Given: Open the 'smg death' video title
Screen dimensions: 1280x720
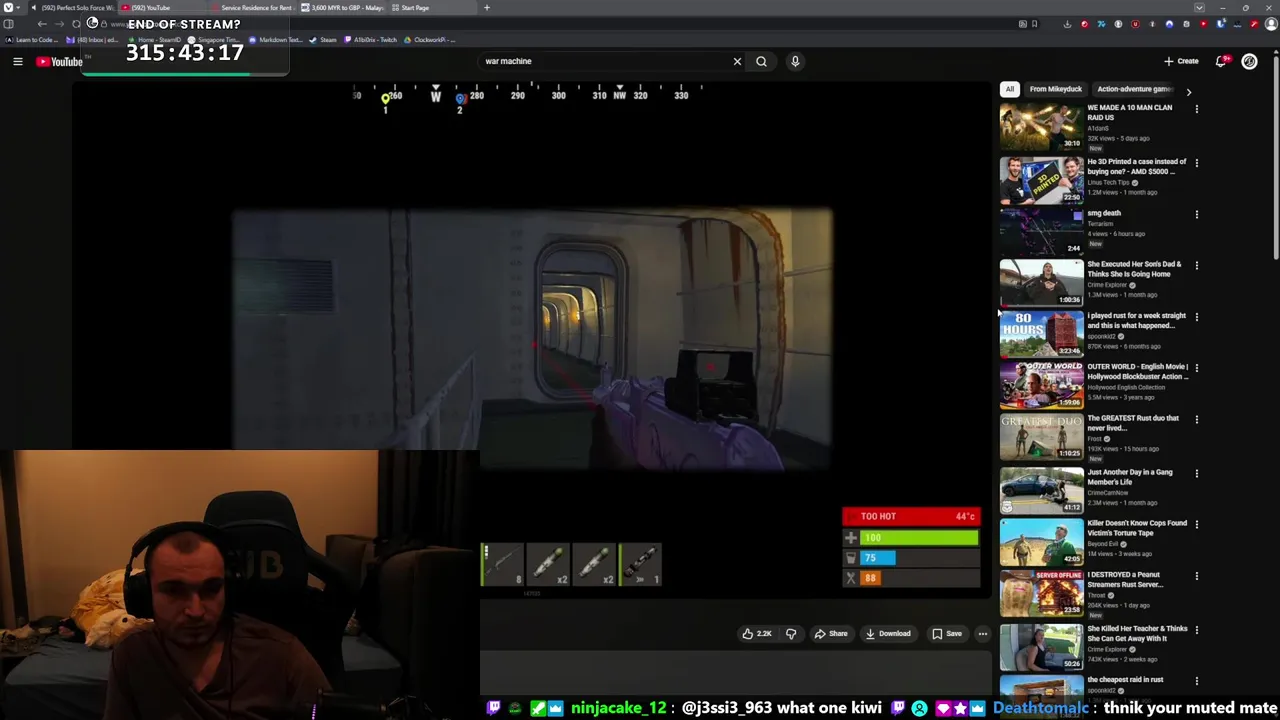Looking at the screenshot, I should 1104,213.
